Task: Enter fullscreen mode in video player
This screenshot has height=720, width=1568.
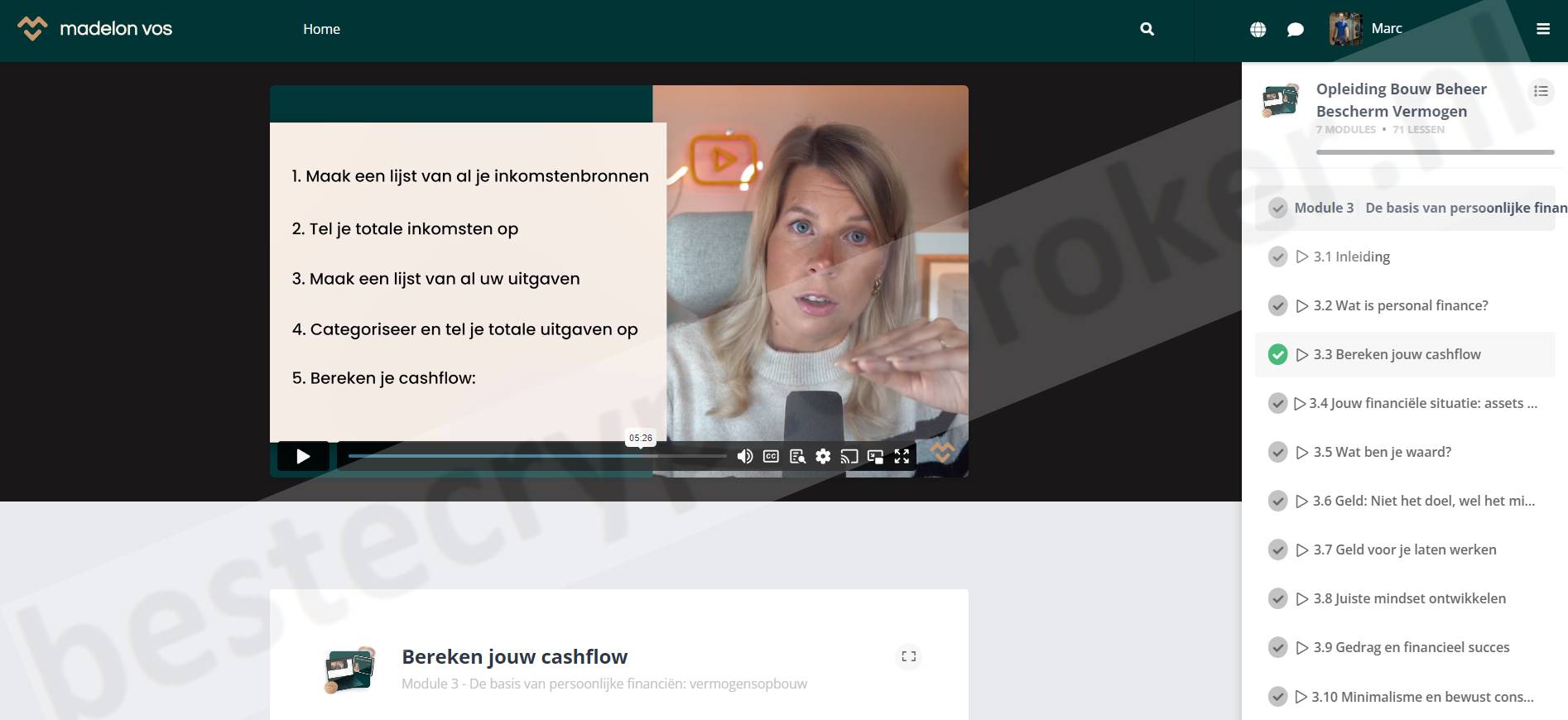Action: click(x=902, y=456)
